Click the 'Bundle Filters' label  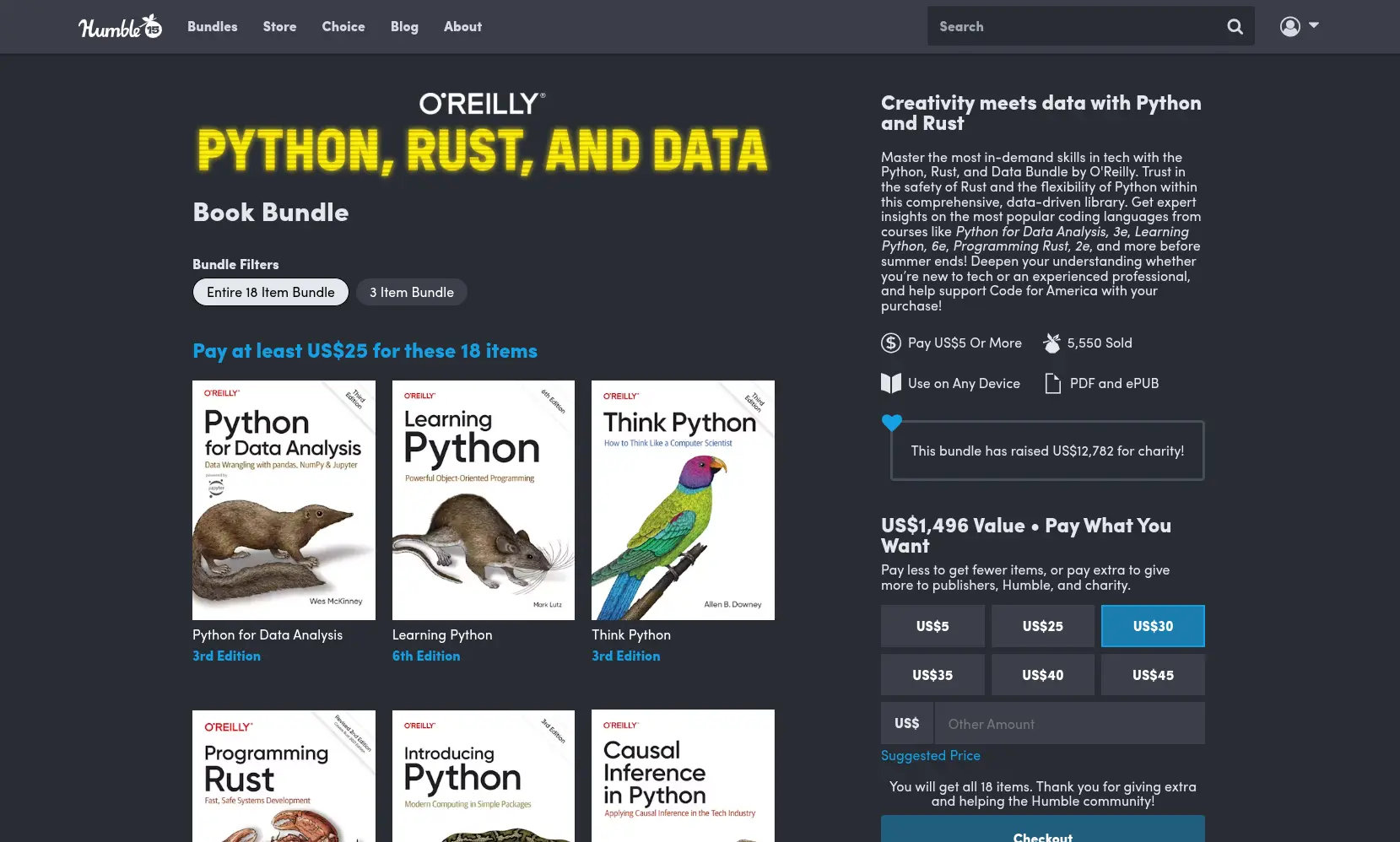(235, 265)
